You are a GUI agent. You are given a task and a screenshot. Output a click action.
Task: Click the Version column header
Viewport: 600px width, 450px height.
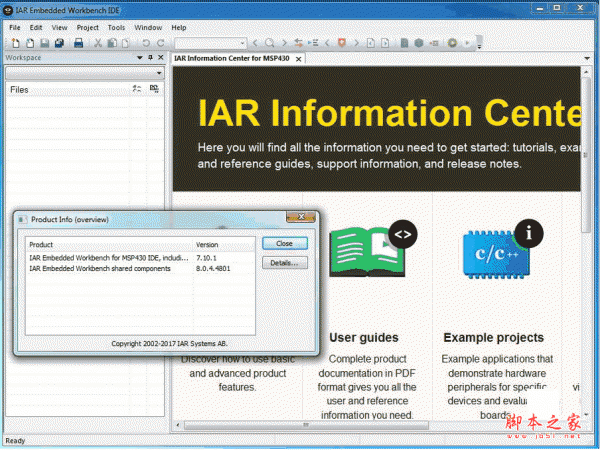click(x=224, y=245)
